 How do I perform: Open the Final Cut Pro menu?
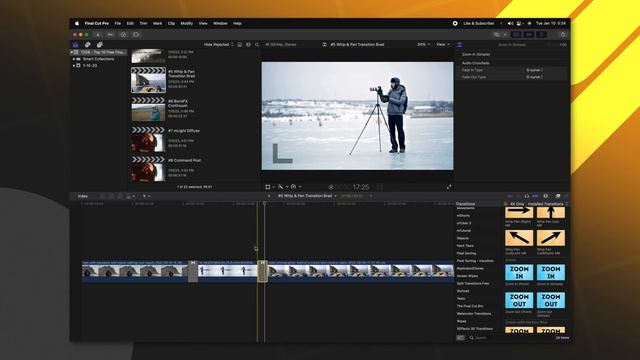97,24
